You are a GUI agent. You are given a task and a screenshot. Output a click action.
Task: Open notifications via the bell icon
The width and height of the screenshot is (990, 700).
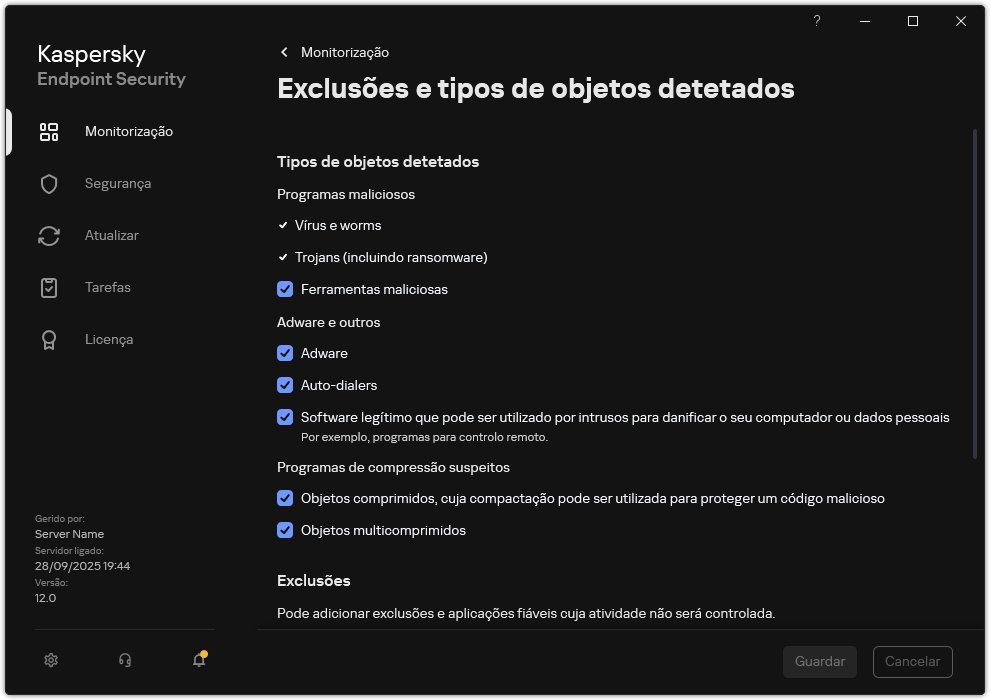198,661
